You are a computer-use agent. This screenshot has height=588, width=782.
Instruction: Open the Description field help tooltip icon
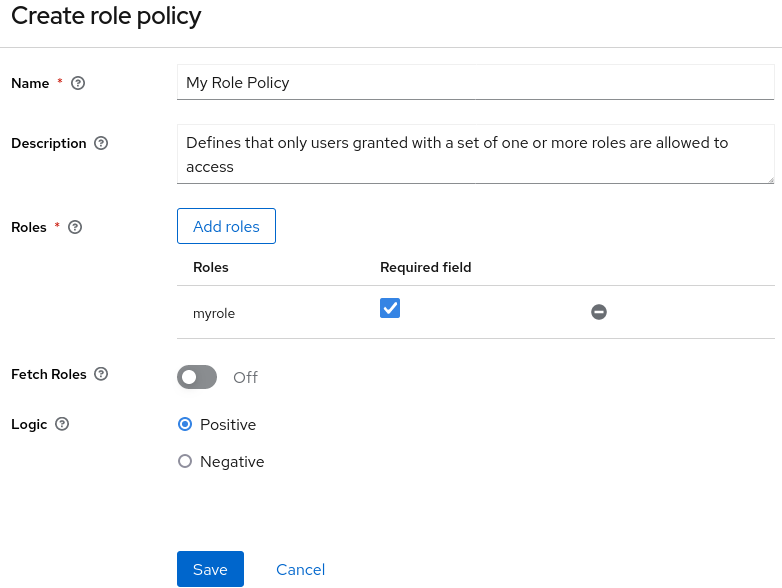101,144
